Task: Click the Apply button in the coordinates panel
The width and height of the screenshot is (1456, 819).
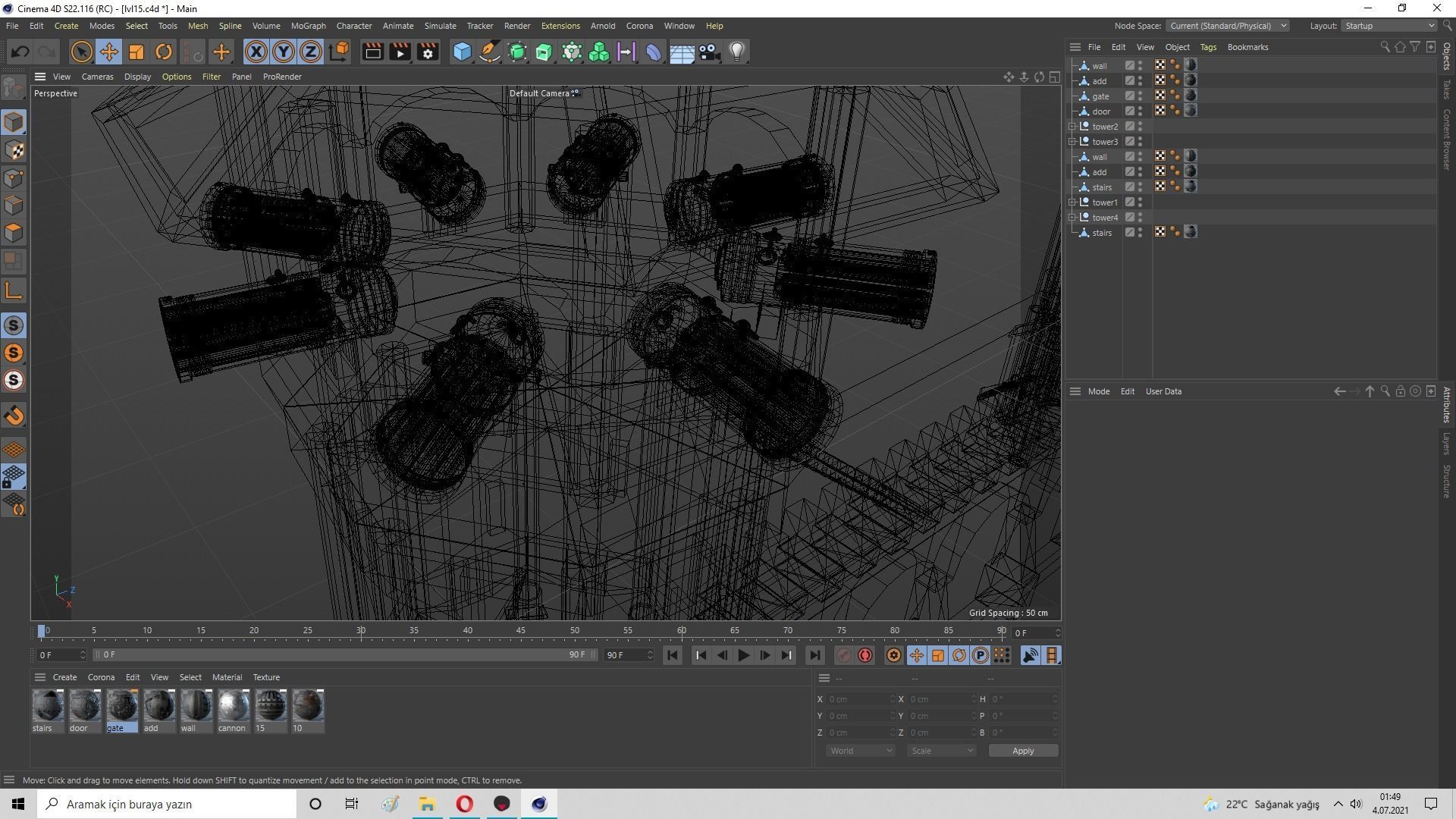Action: (1022, 751)
